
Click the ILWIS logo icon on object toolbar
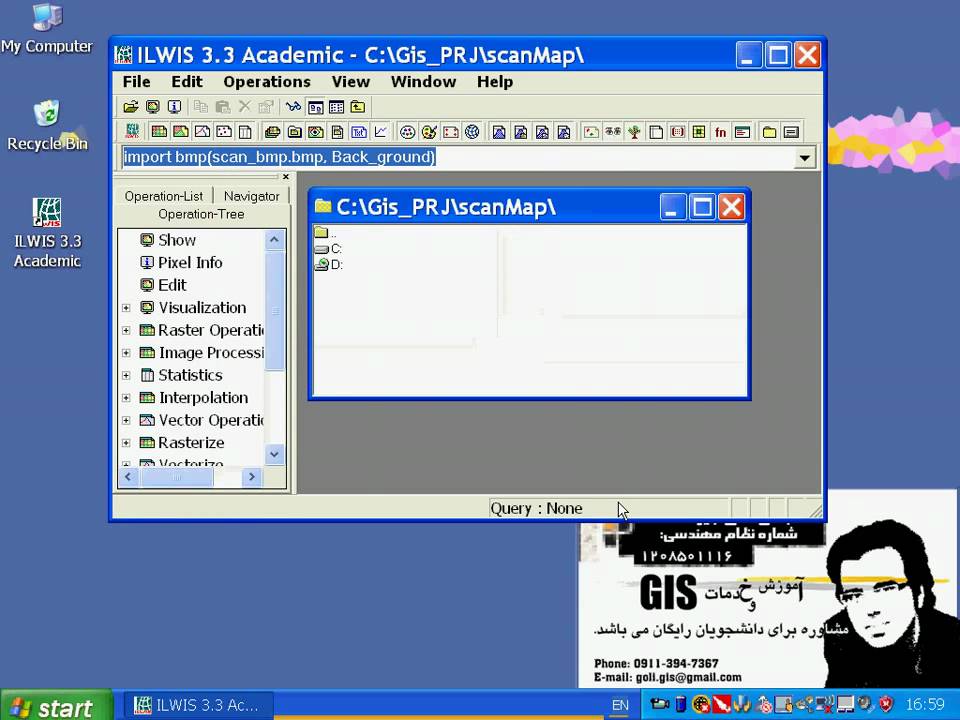[x=132, y=132]
